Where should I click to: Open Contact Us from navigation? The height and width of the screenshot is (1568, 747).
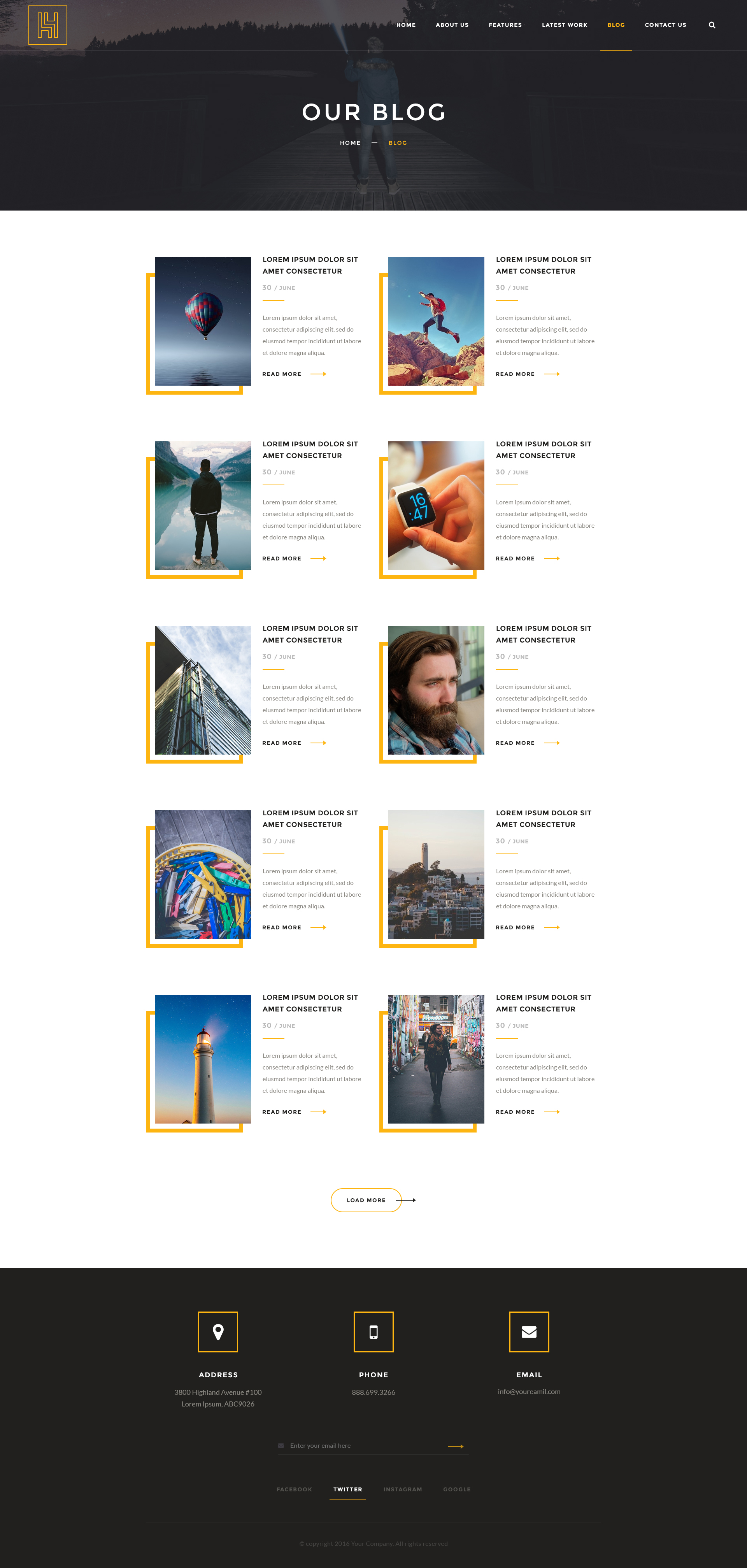click(x=665, y=25)
